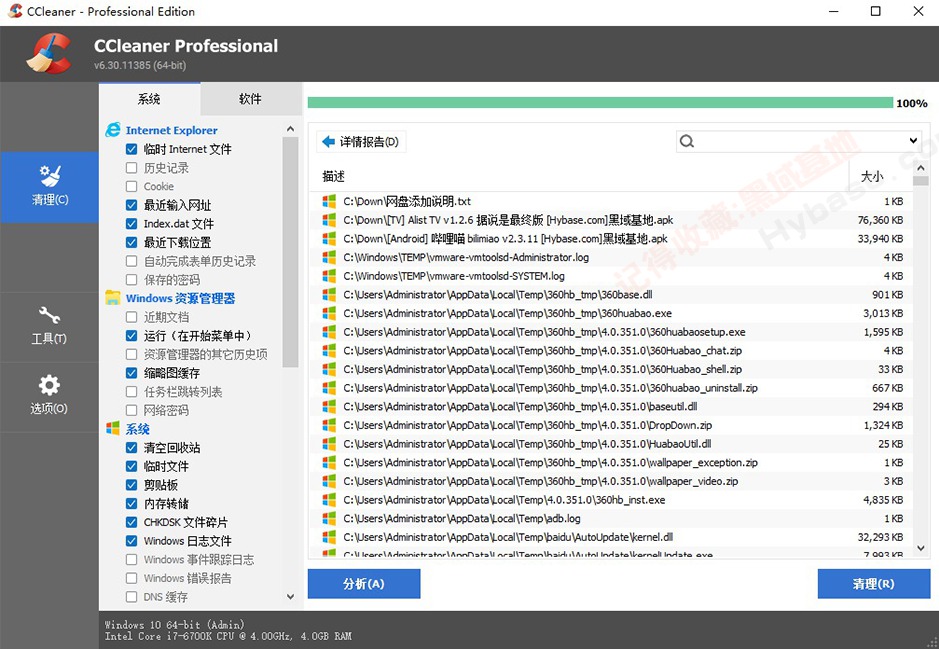This screenshot has width=939, height=649.
Task: Click the search magnifier icon
Action: [687, 141]
